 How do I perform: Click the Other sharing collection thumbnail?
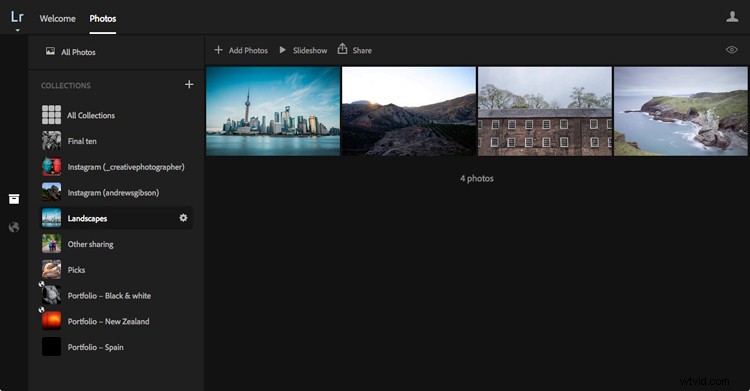(51, 244)
